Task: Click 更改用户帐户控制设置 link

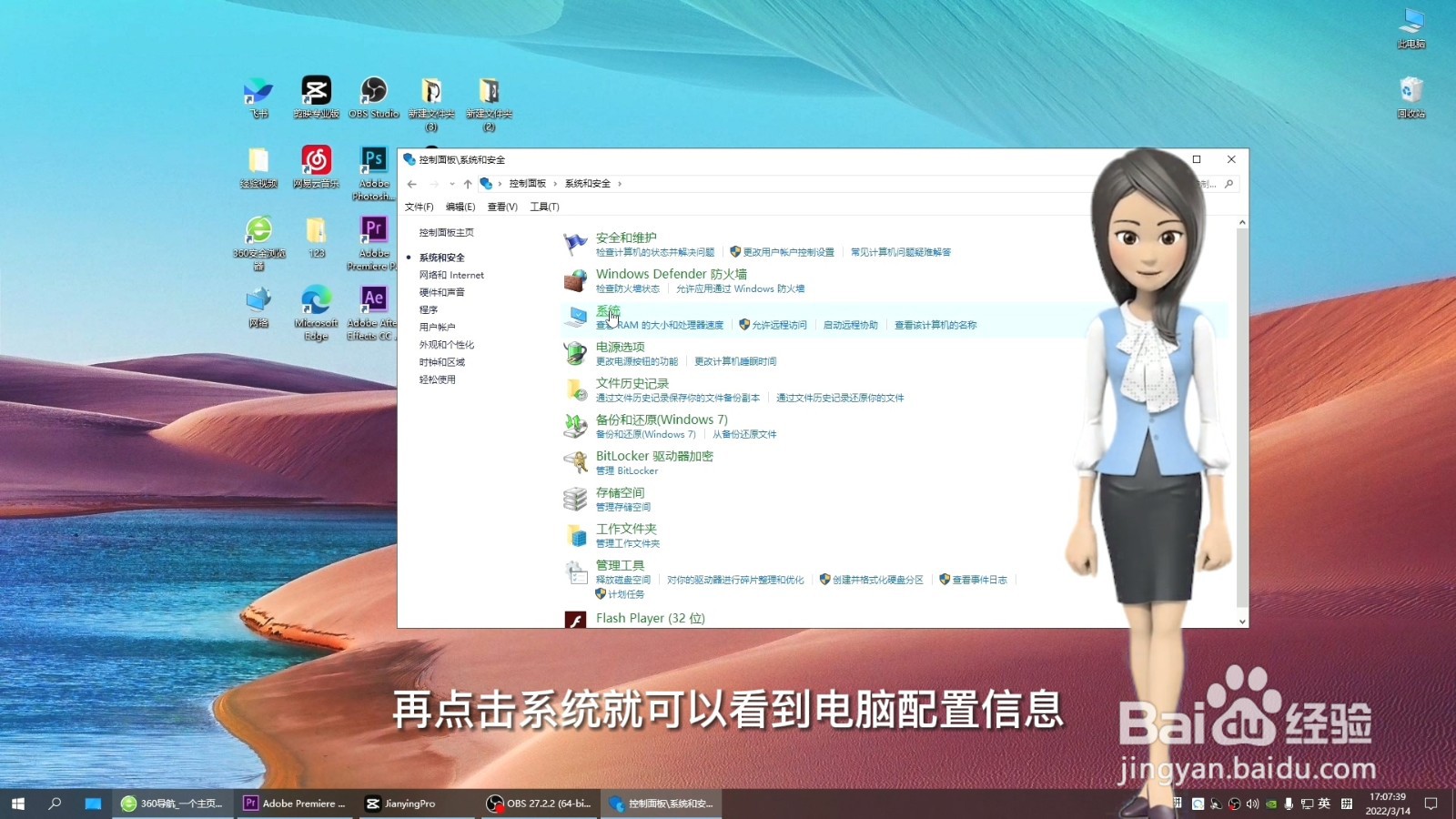Action: coord(788,252)
